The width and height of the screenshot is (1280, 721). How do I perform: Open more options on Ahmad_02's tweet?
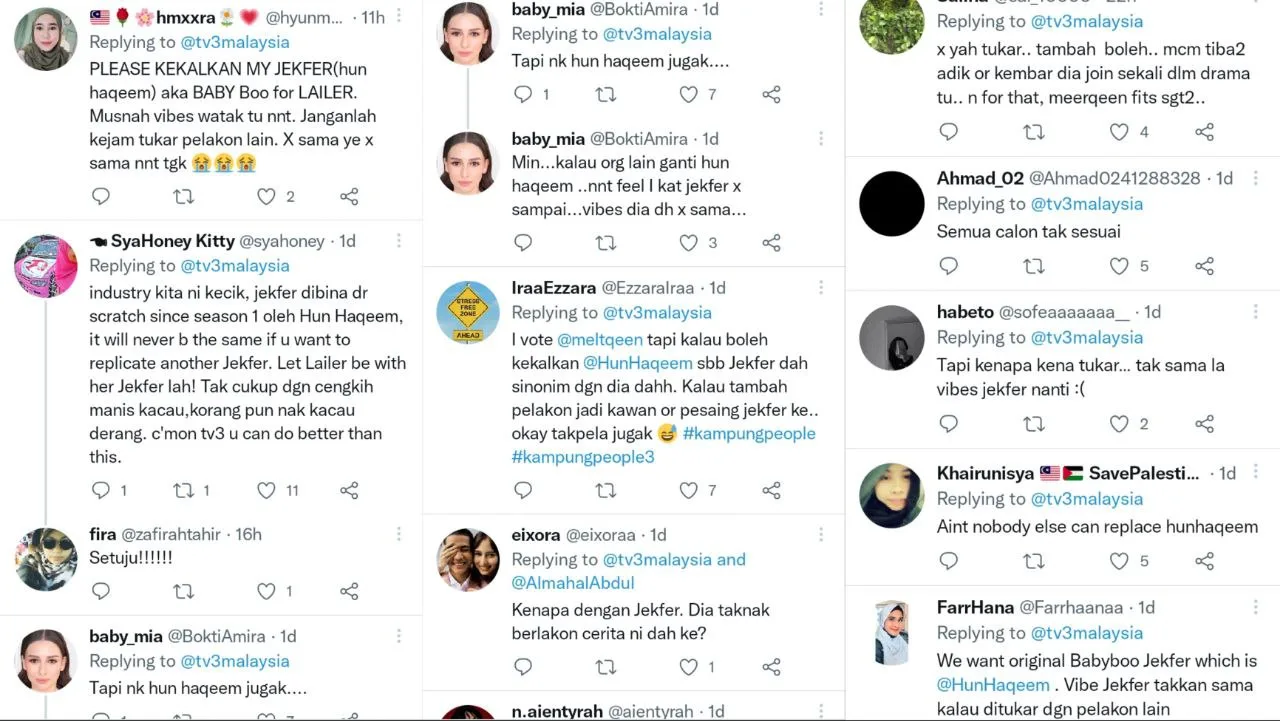point(1255,179)
